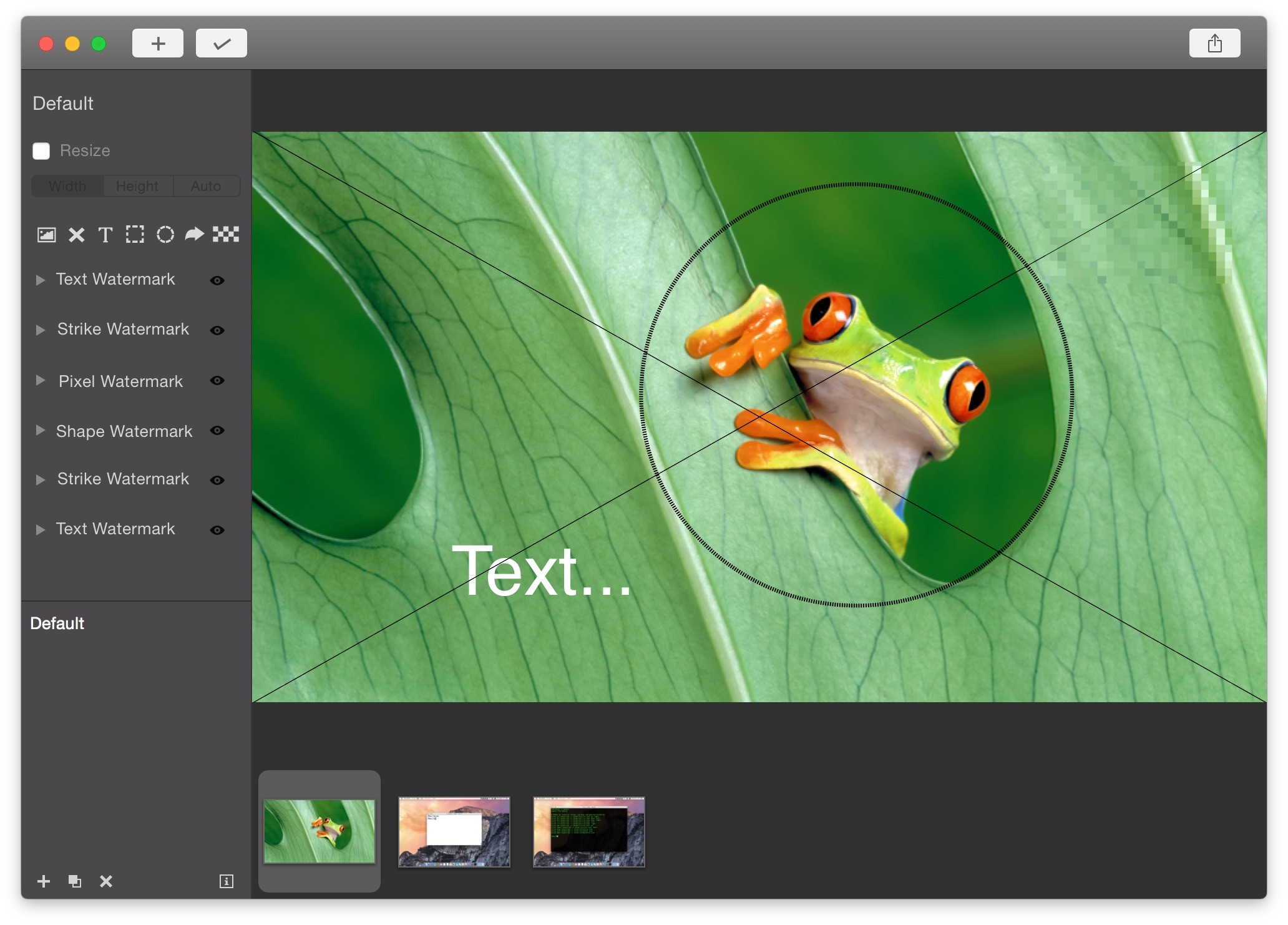Add a pixelate watermark with the checkerboard icon
Viewport: 1288px width, 925px height.
226,235
